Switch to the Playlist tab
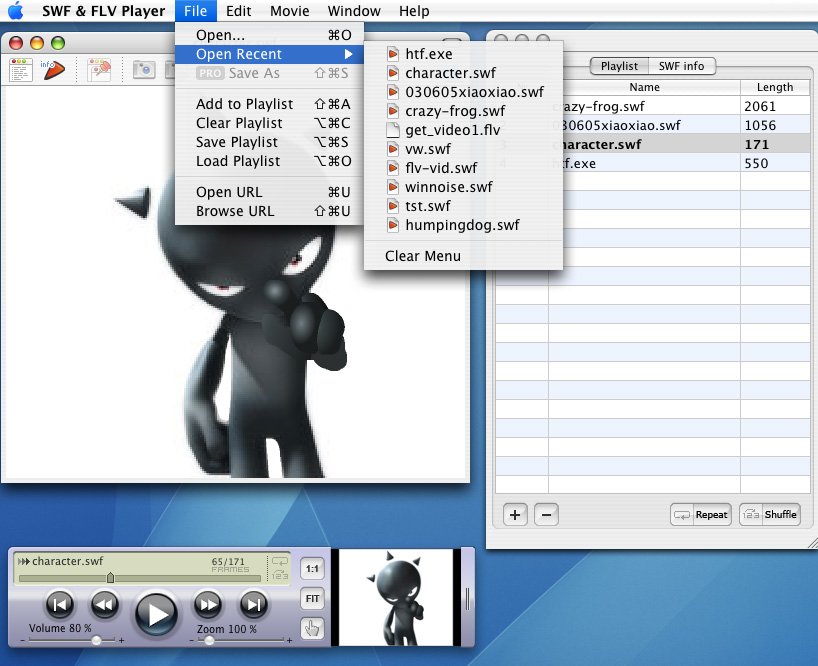Image resolution: width=818 pixels, height=666 pixels. (x=619, y=66)
